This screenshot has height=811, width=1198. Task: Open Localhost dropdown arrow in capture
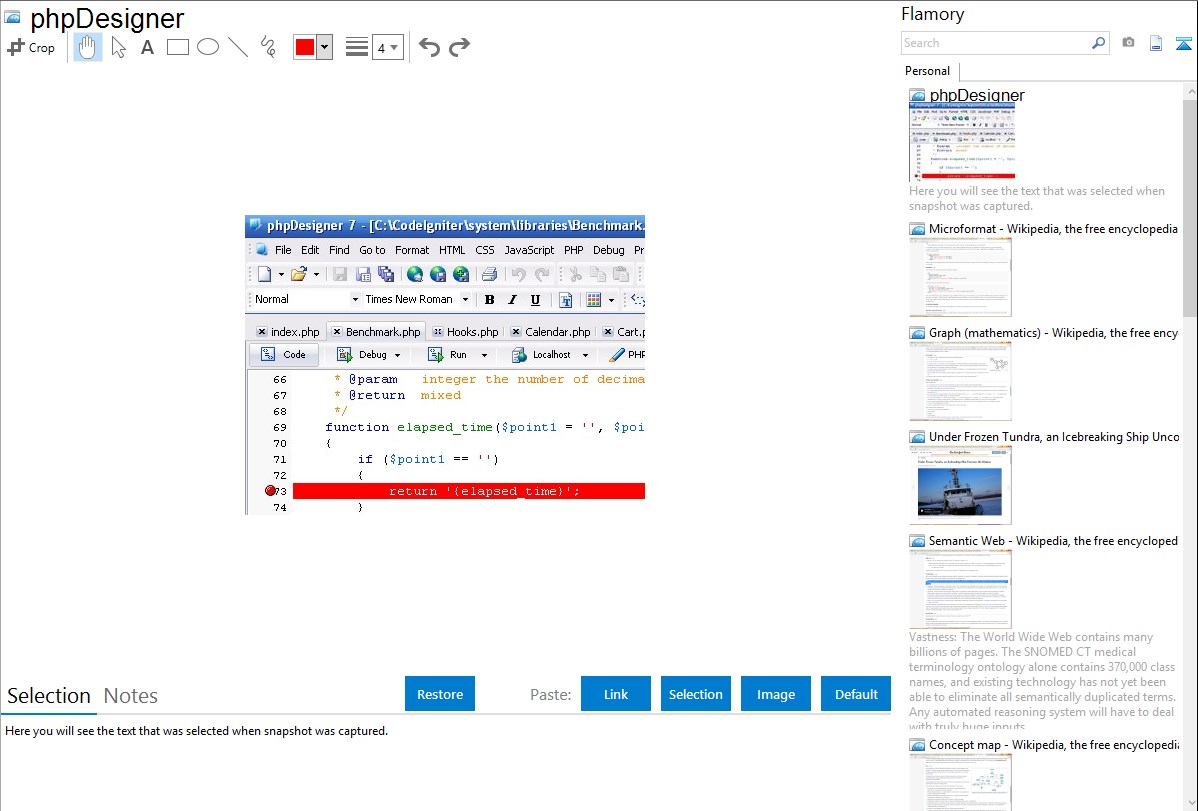(585, 355)
